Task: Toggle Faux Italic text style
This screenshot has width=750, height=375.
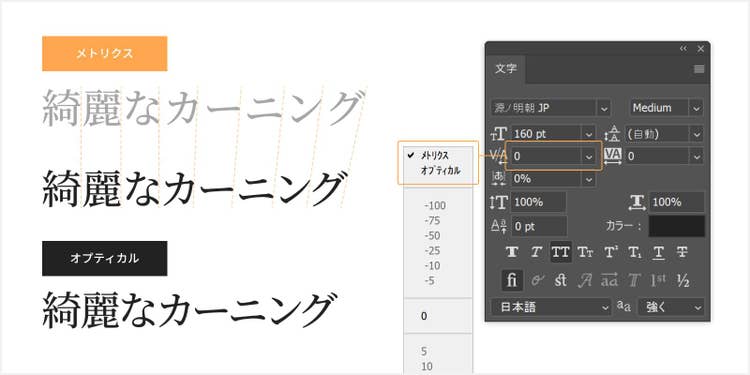Action: coord(536,252)
